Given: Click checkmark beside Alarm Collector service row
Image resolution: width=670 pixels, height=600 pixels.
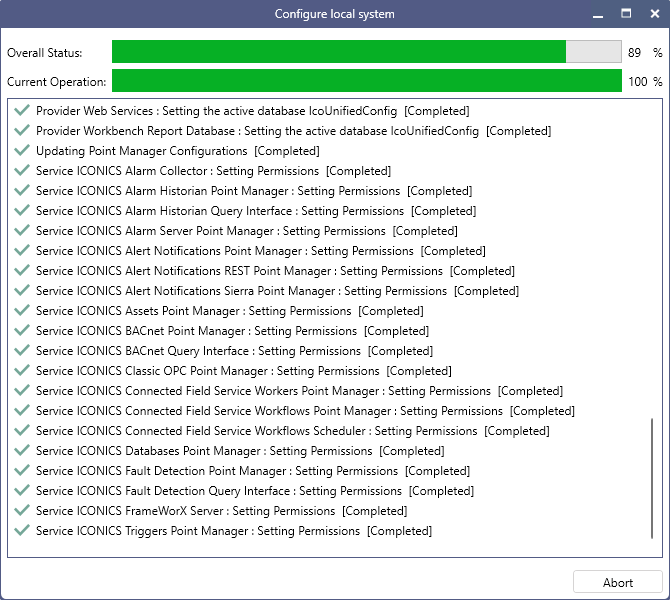Looking at the screenshot, I should click(x=22, y=171).
